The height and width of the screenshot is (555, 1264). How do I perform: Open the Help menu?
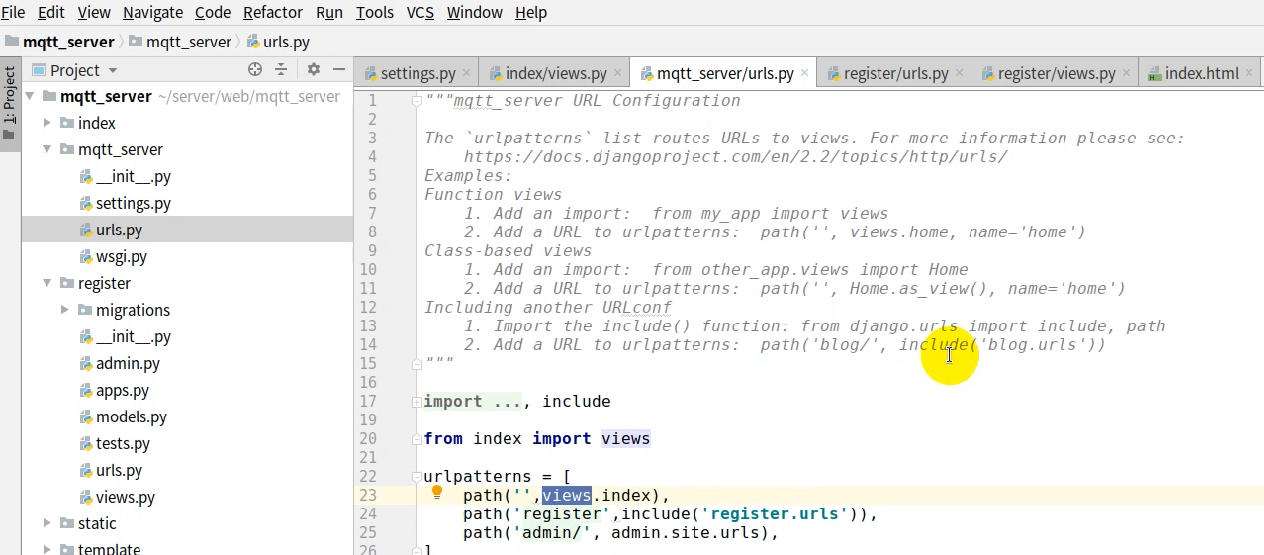point(531,12)
